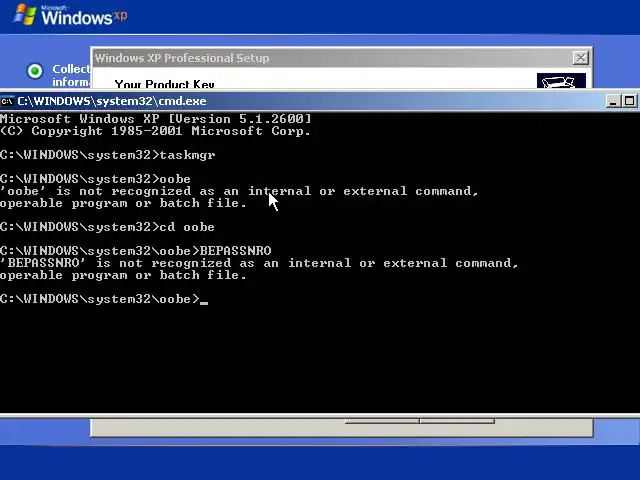Maximize the cmd.exe window
This screenshot has height=480, width=640.
tap(629, 101)
